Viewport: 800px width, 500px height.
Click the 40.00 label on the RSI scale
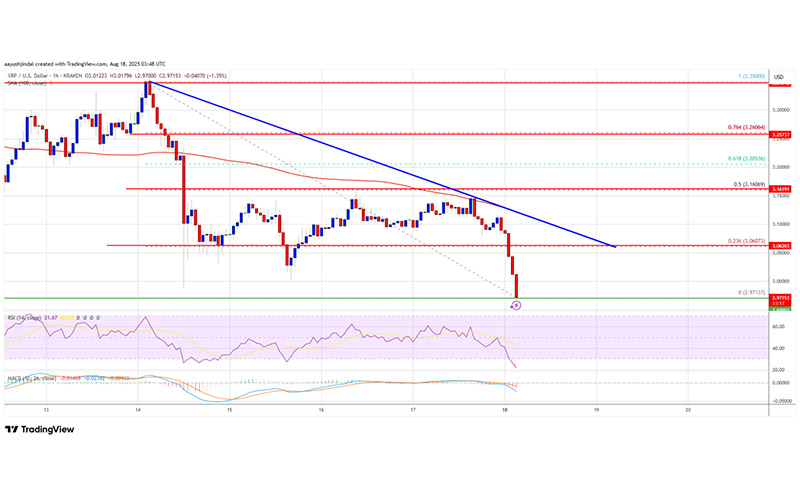(x=779, y=348)
